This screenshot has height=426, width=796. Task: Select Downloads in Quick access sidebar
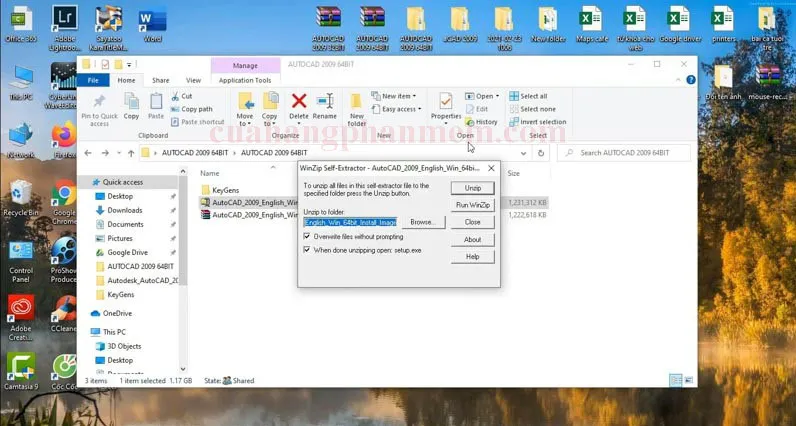pos(125,210)
